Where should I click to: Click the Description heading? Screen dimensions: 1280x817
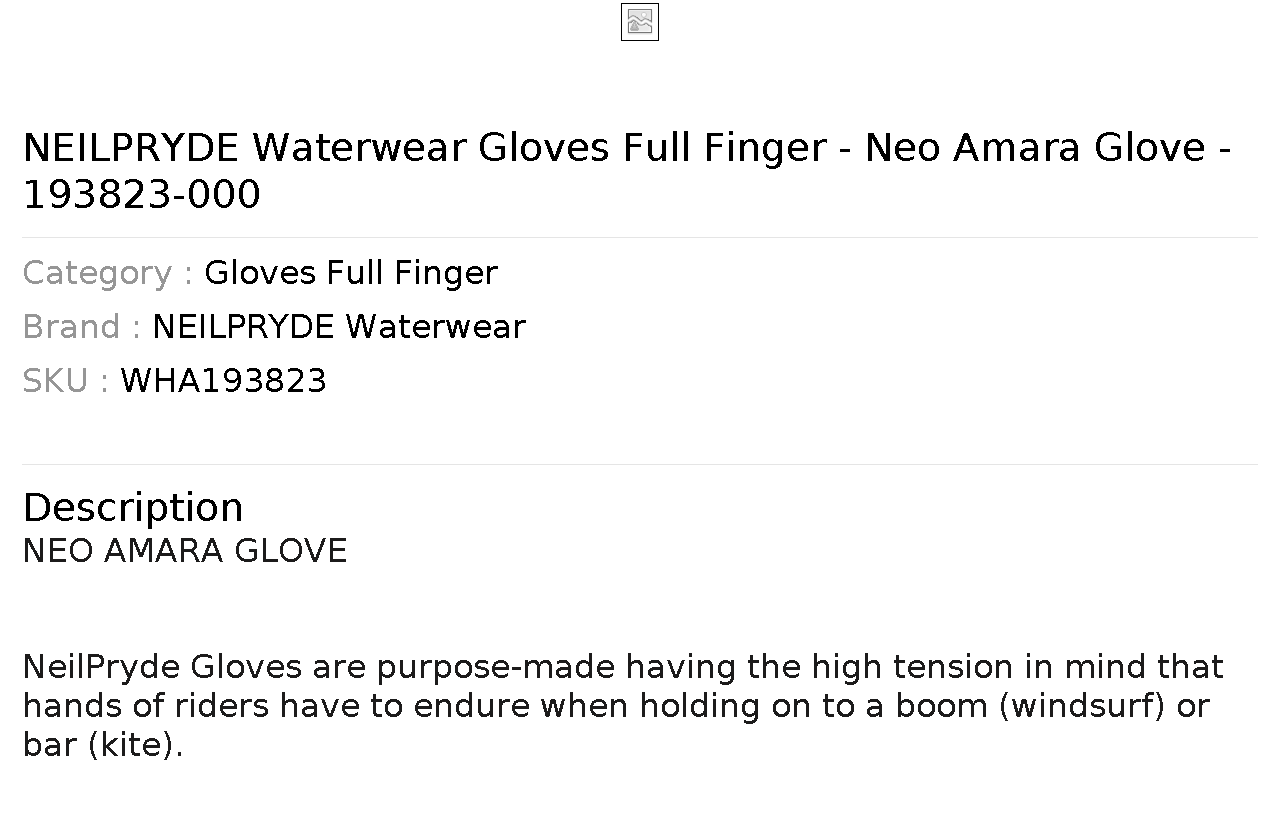tap(133, 508)
